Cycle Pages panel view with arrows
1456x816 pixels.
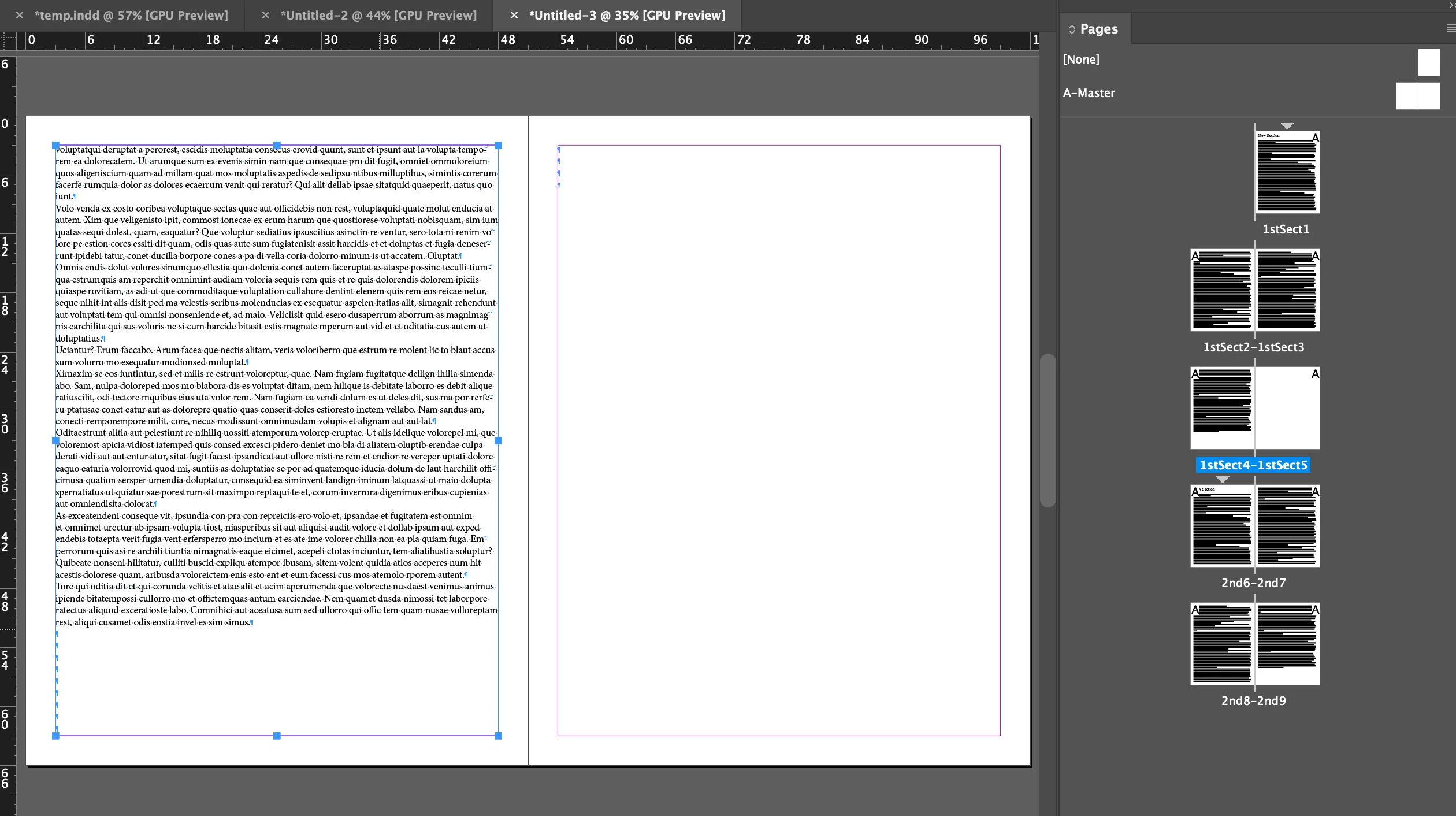[x=1071, y=29]
